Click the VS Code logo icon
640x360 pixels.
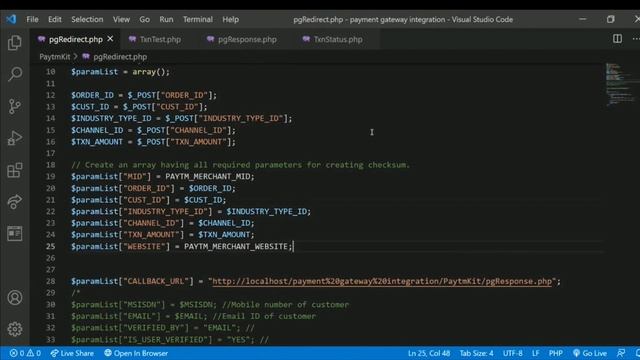(x=11, y=19)
